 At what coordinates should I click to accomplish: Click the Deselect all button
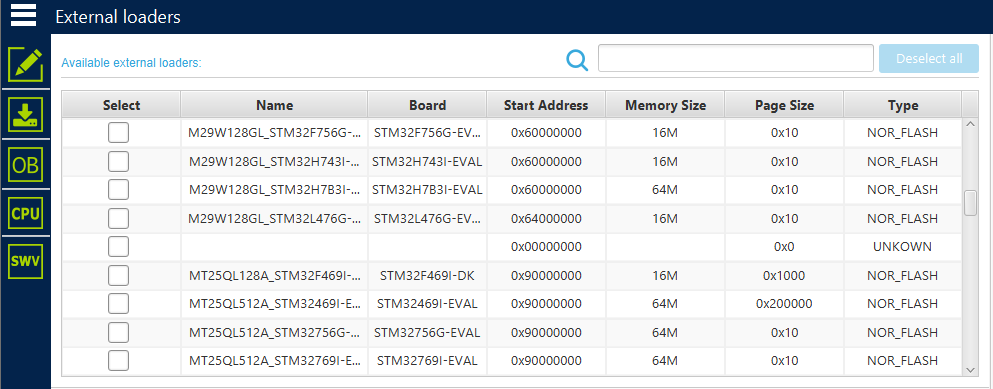929,59
